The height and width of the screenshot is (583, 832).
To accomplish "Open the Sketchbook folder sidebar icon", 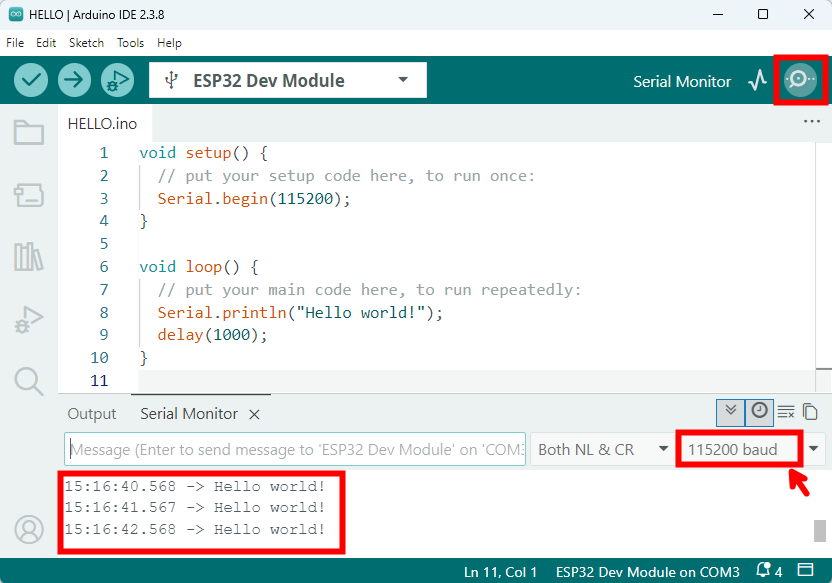I will [29, 132].
